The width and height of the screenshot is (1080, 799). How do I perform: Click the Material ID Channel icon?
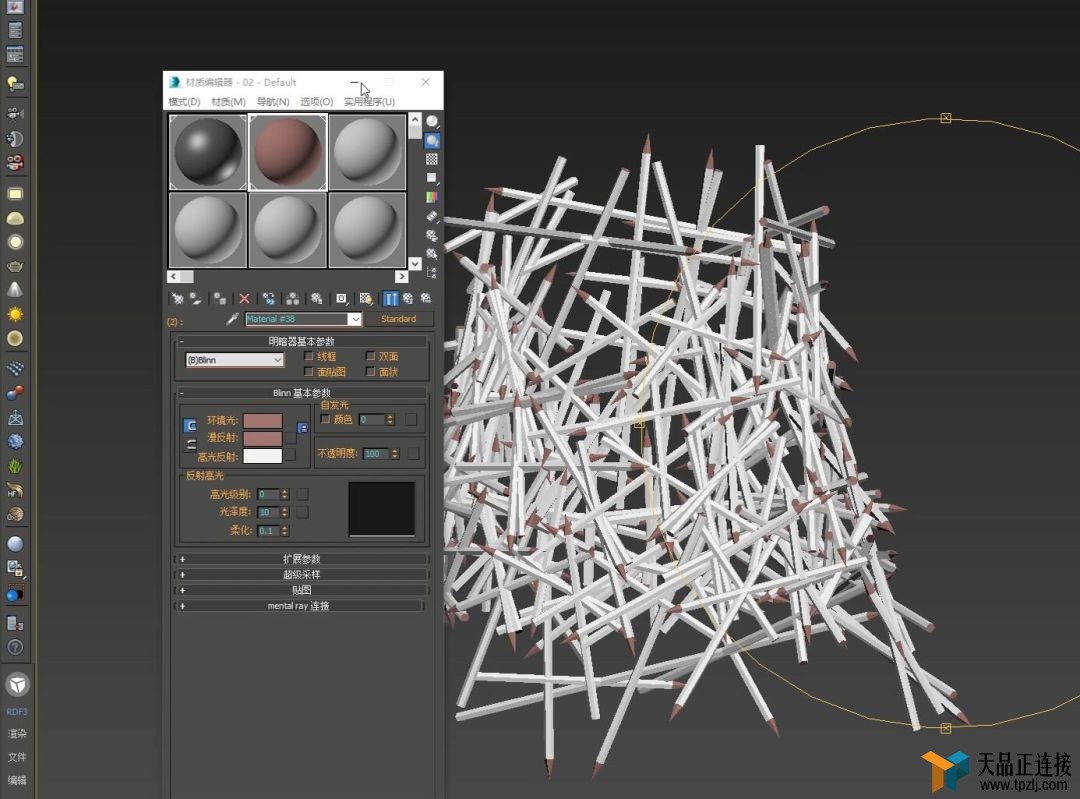click(x=341, y=299)
